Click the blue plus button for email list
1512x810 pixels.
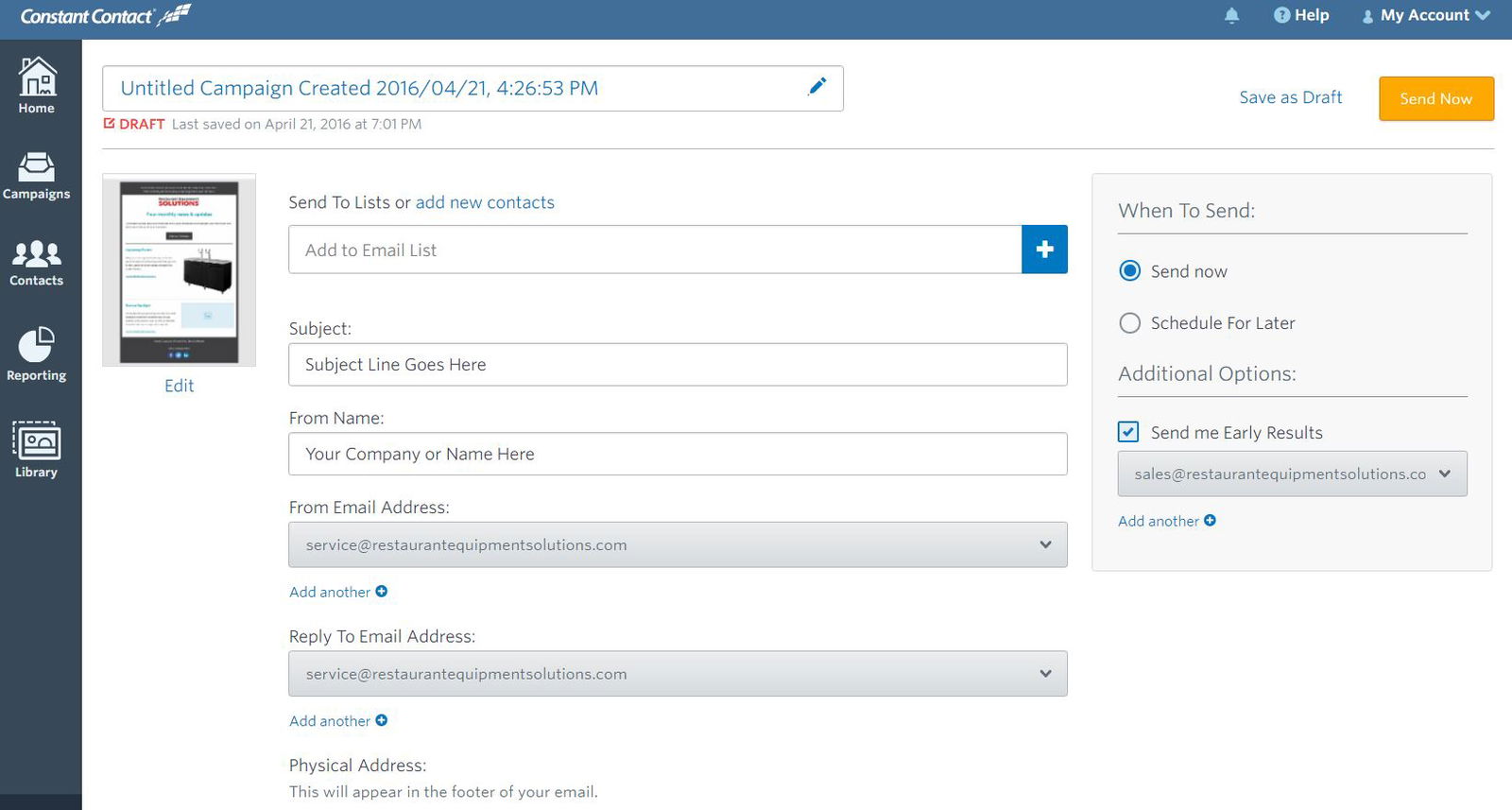tap(1044, 250)
